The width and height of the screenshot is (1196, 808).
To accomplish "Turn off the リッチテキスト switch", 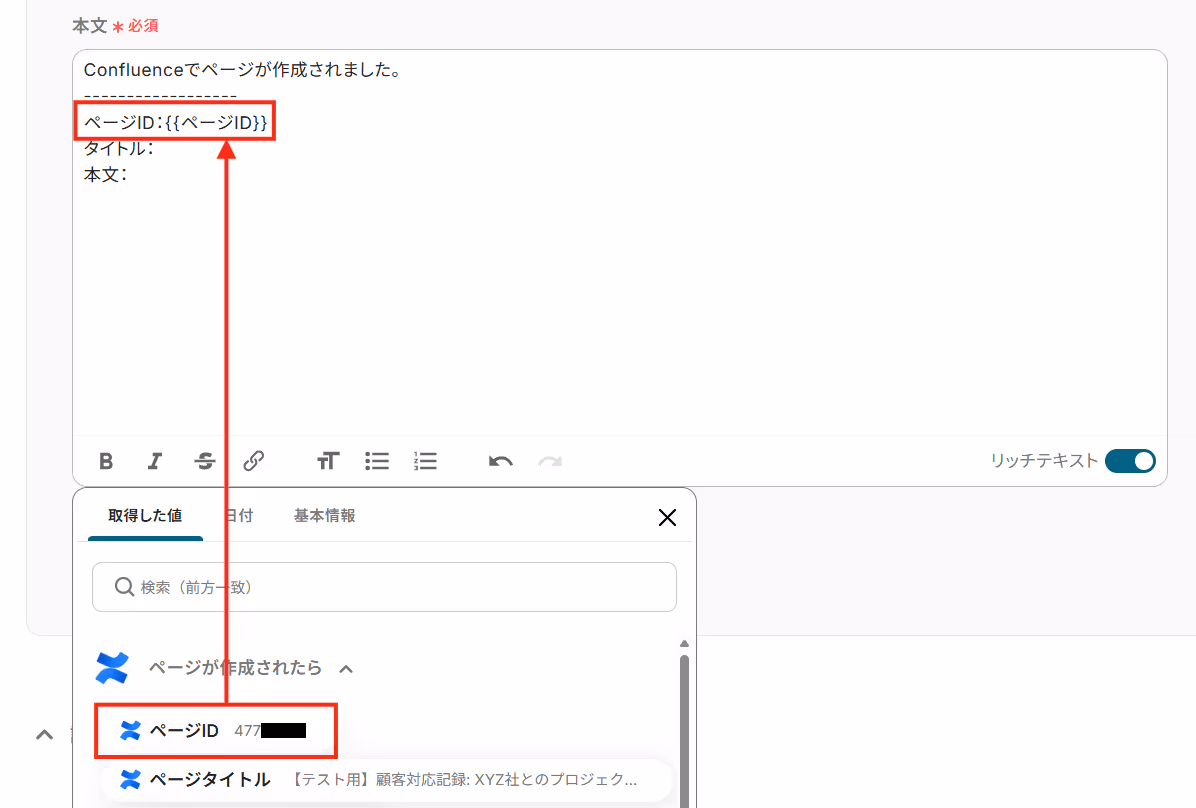I will [1130, 461].
